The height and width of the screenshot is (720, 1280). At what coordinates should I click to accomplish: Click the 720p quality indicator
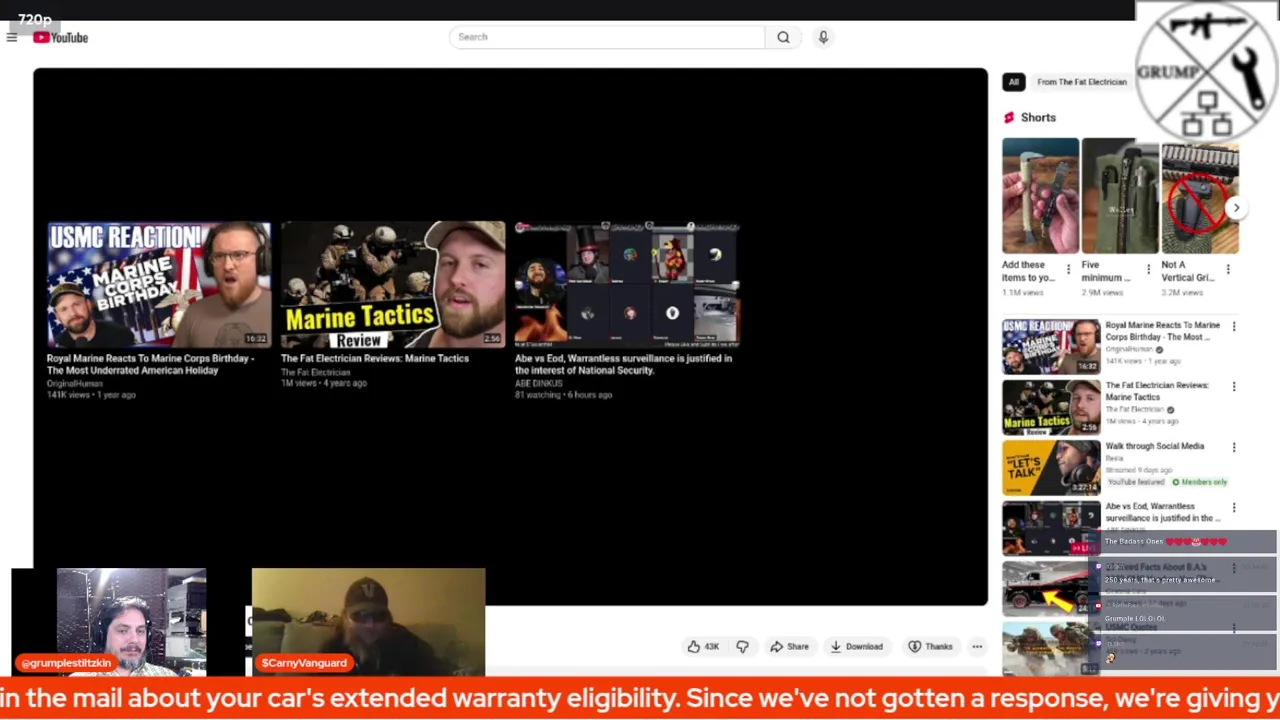tap(34, 19)
